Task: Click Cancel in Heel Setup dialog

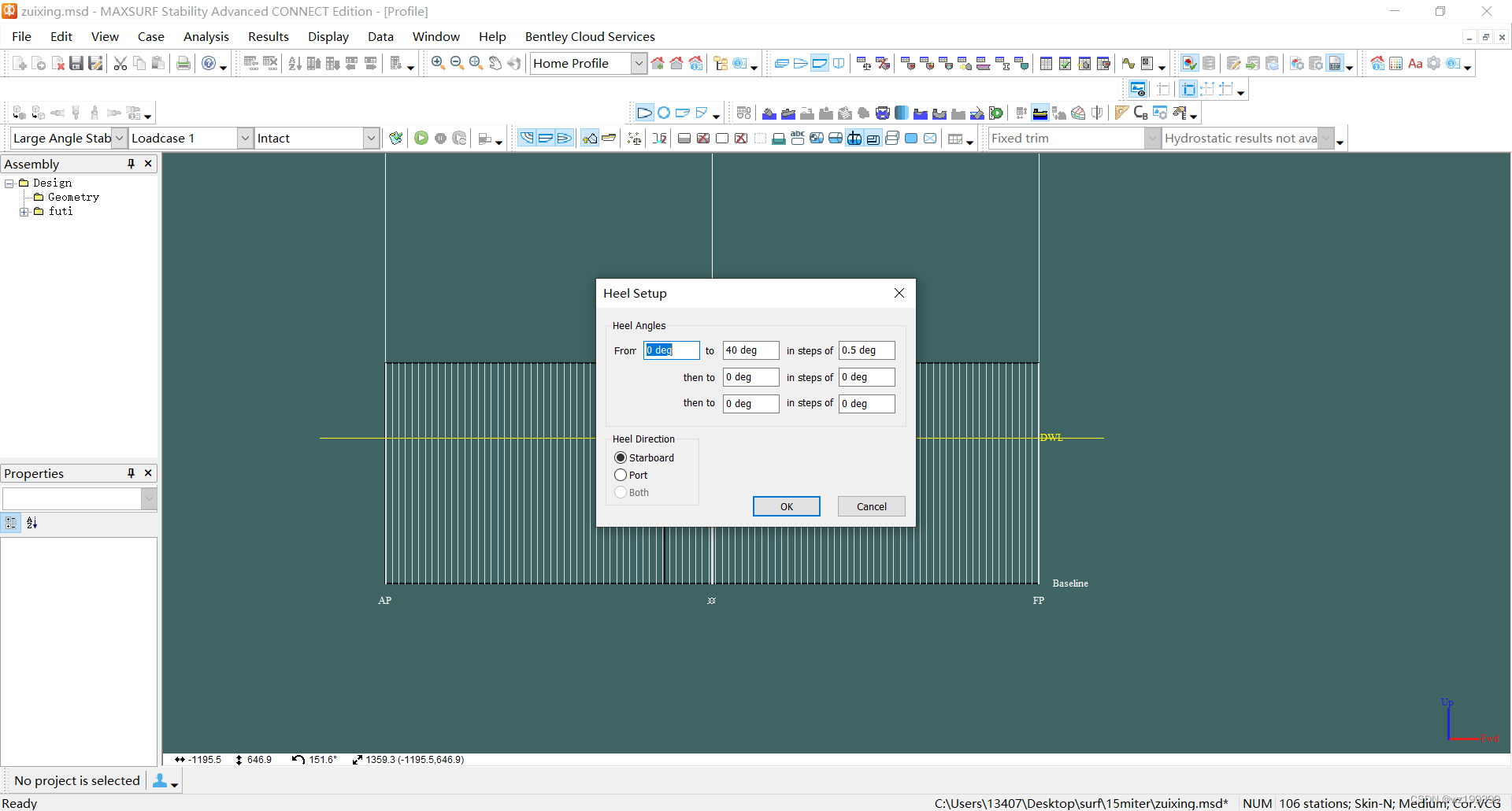Action: (x=872, y=506)
